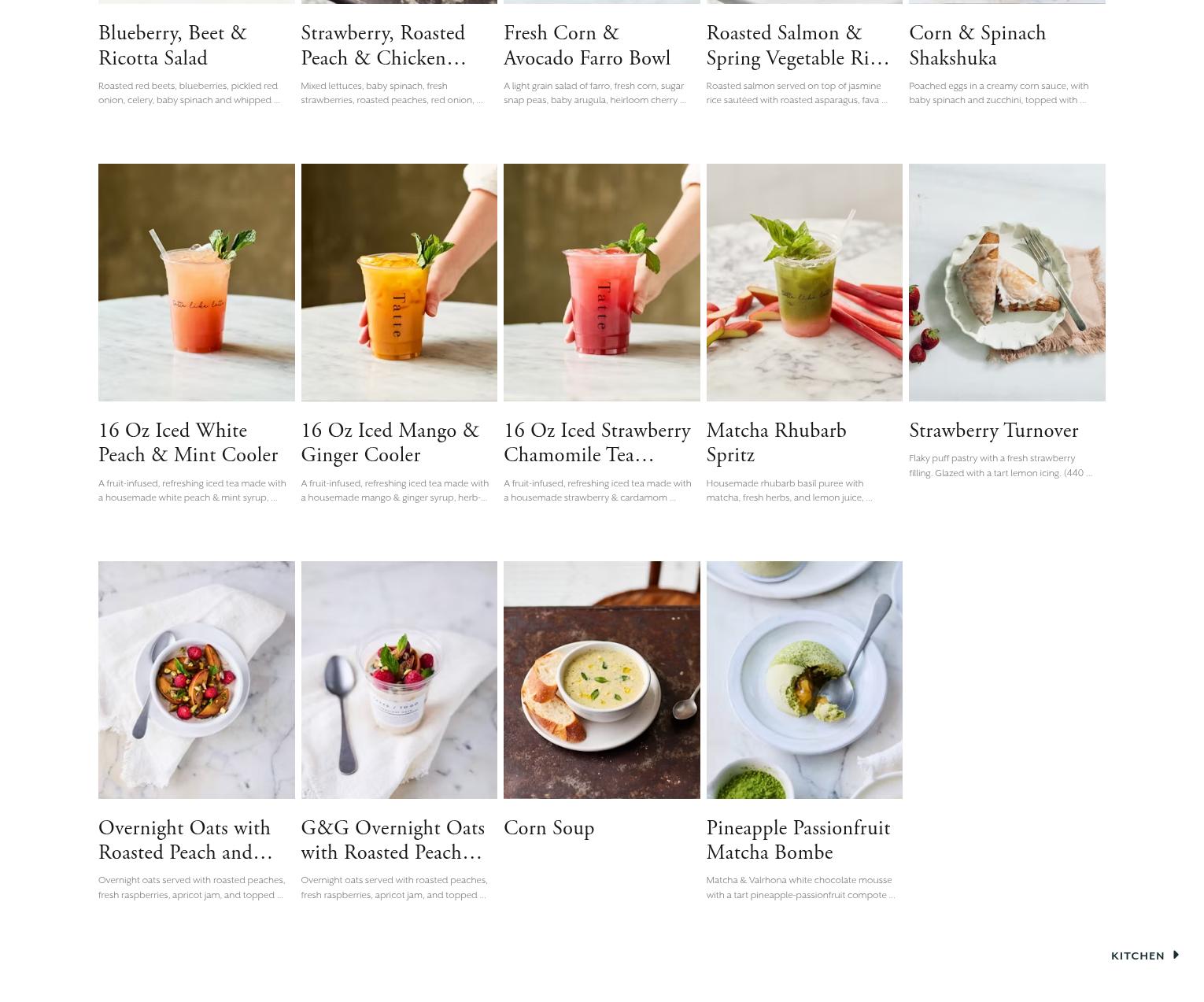View the G&G Overnight Oats cup image
This screenshot has height=1002, width=1204.
[x=399, y=680]
